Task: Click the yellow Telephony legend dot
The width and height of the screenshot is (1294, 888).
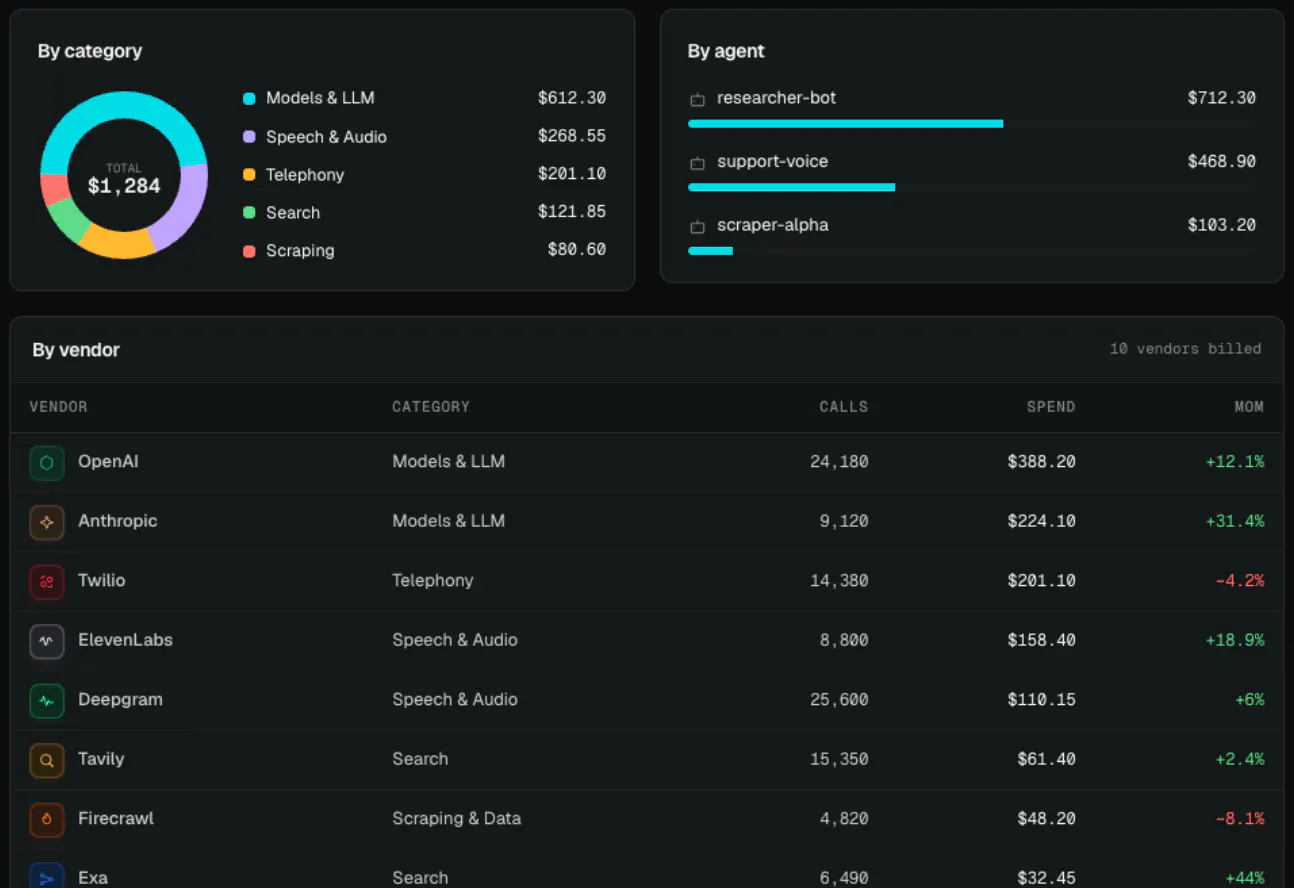Action: tap(249, 174)
